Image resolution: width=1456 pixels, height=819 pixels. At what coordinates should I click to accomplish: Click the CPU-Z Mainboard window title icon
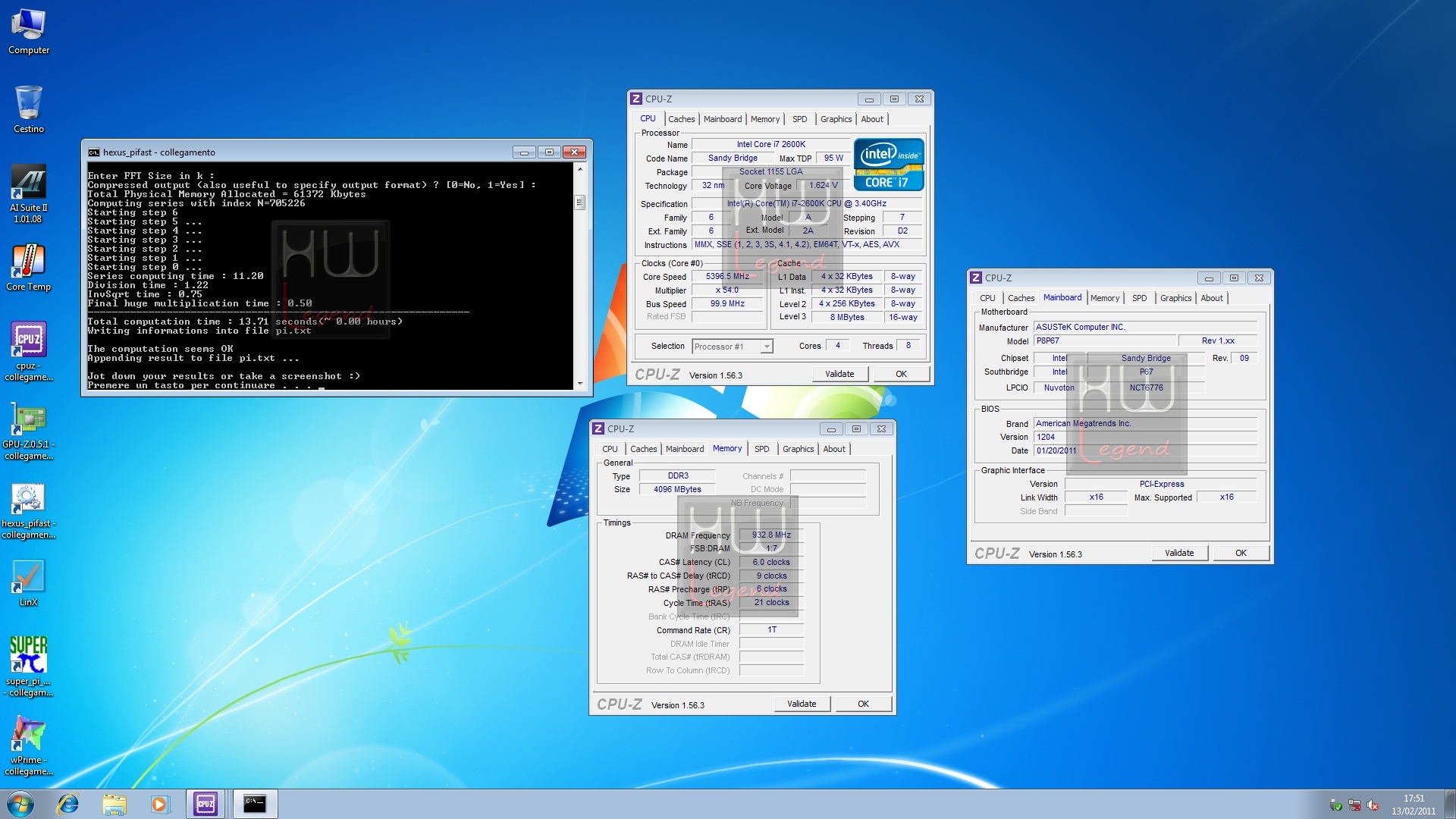976,278
